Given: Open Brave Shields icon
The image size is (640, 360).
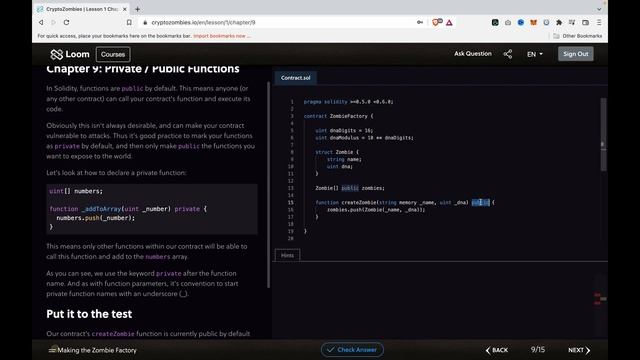Looking at the screenshot, I should click(x=437, y=22).
